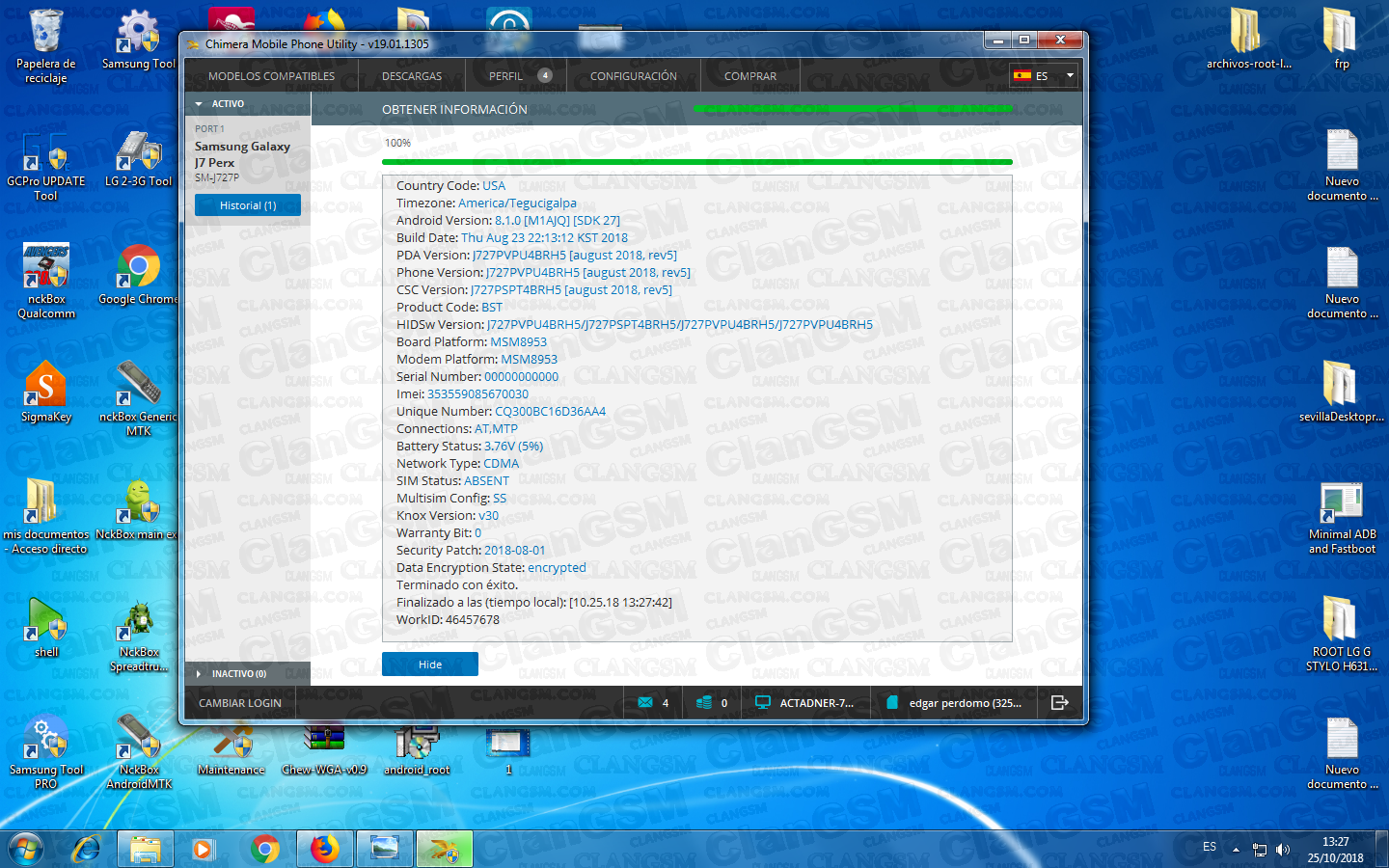The width and height of the screenshot is (1389, 868).
Task: Open the messages envelope icon in status bar
Action: click(645, 702)
